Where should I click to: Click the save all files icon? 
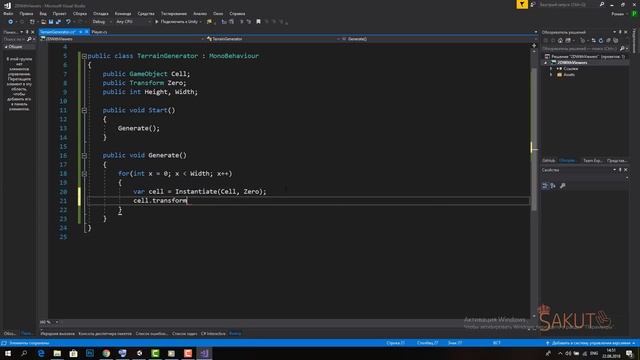click(58, 22)
